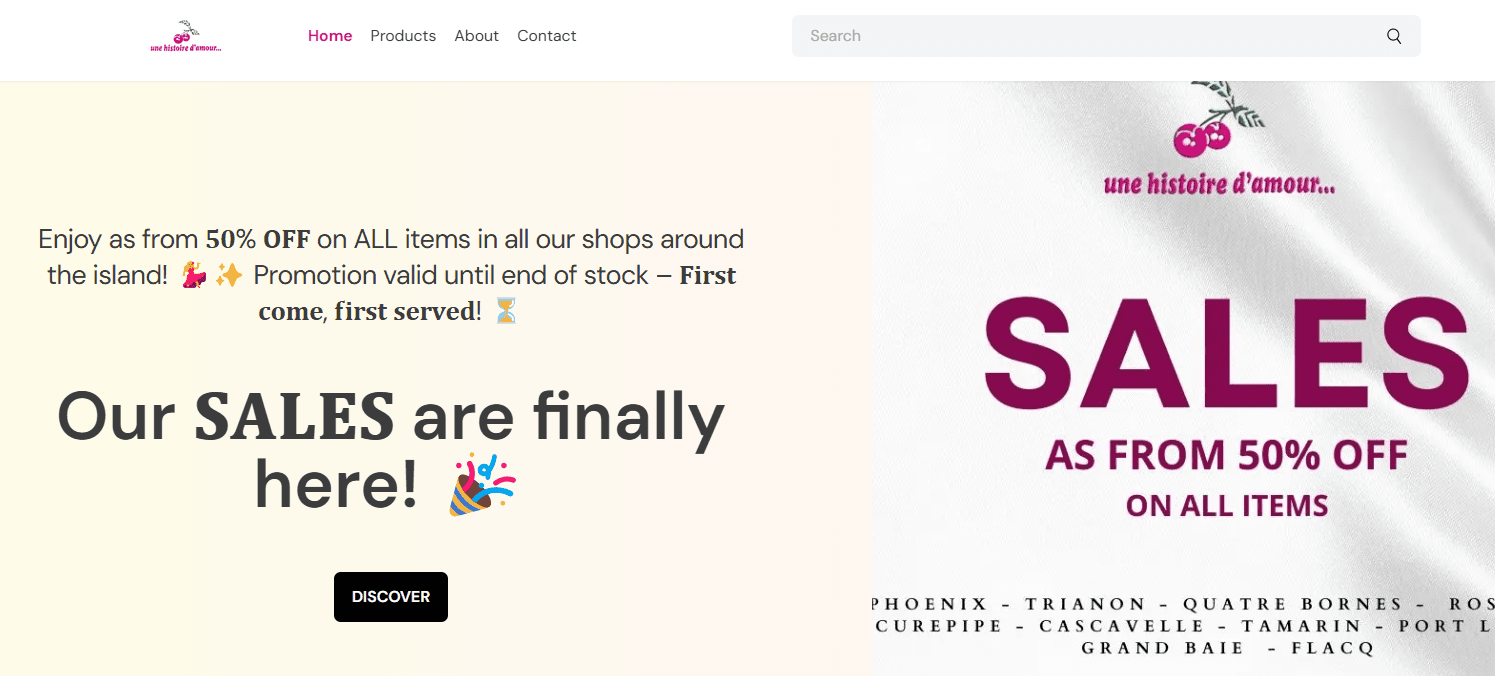Image resolution: width=1495 pixels, height=676 pixels.
Task: Click the black DISCOVER button
Action: point(391,597)
